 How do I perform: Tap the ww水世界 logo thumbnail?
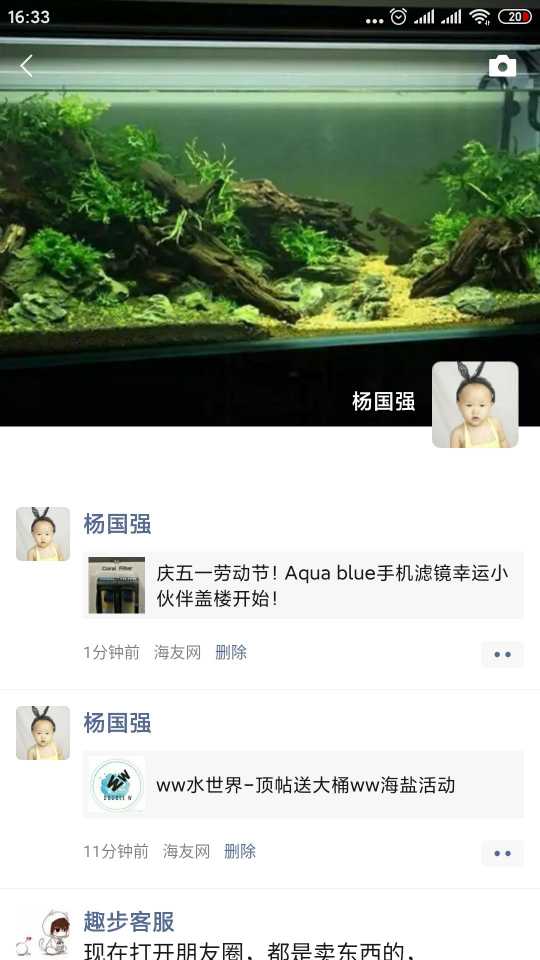pyautogui.click(x=116, y=784)
